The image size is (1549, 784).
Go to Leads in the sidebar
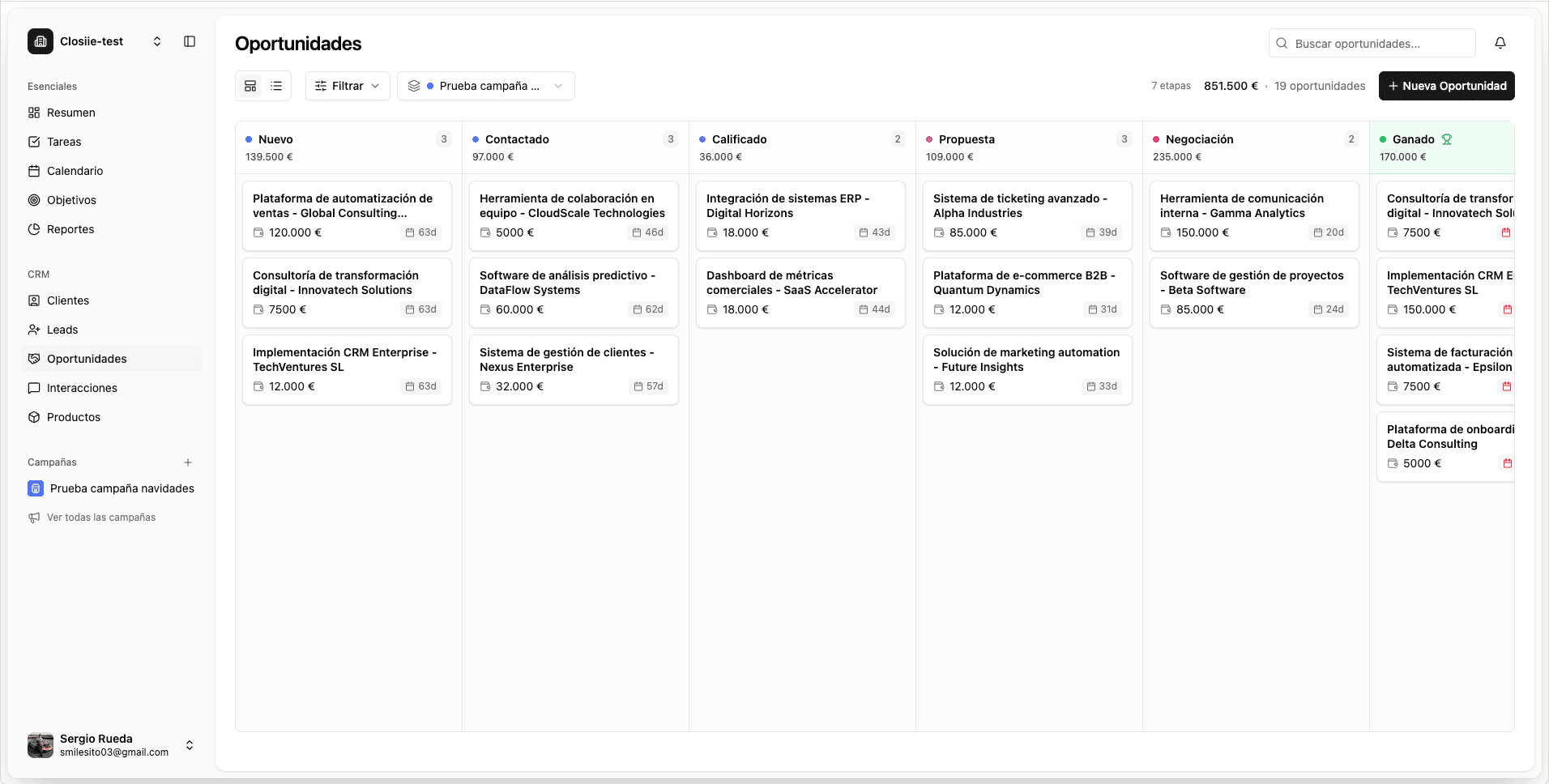[62, 330]
